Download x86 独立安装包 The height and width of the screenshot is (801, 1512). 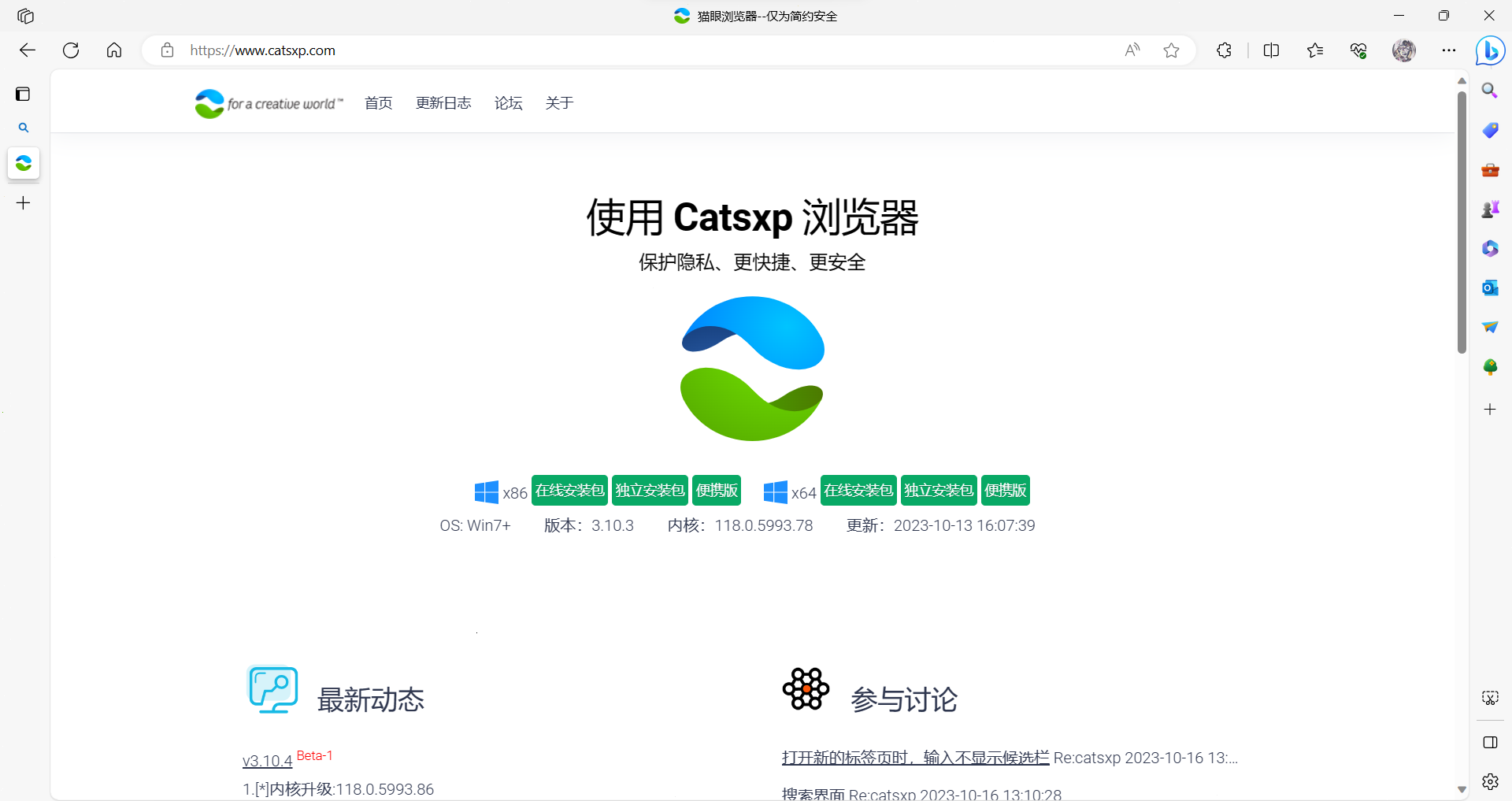pyautogui.click(x=650, y=490)
